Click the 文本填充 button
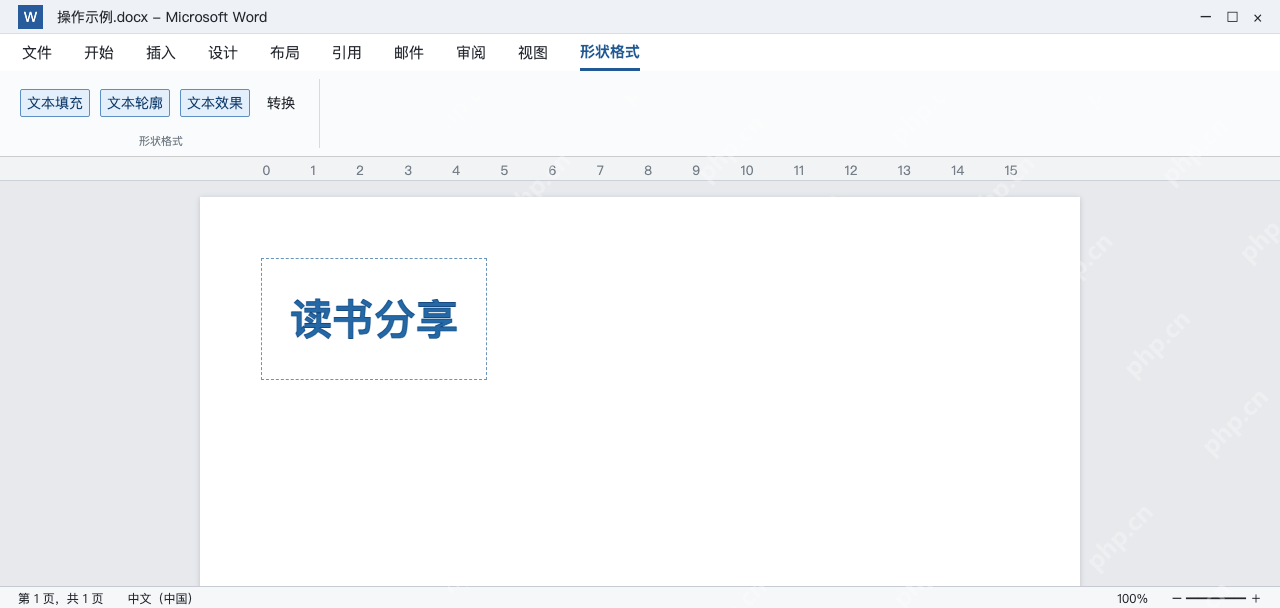 pos(55,103)
